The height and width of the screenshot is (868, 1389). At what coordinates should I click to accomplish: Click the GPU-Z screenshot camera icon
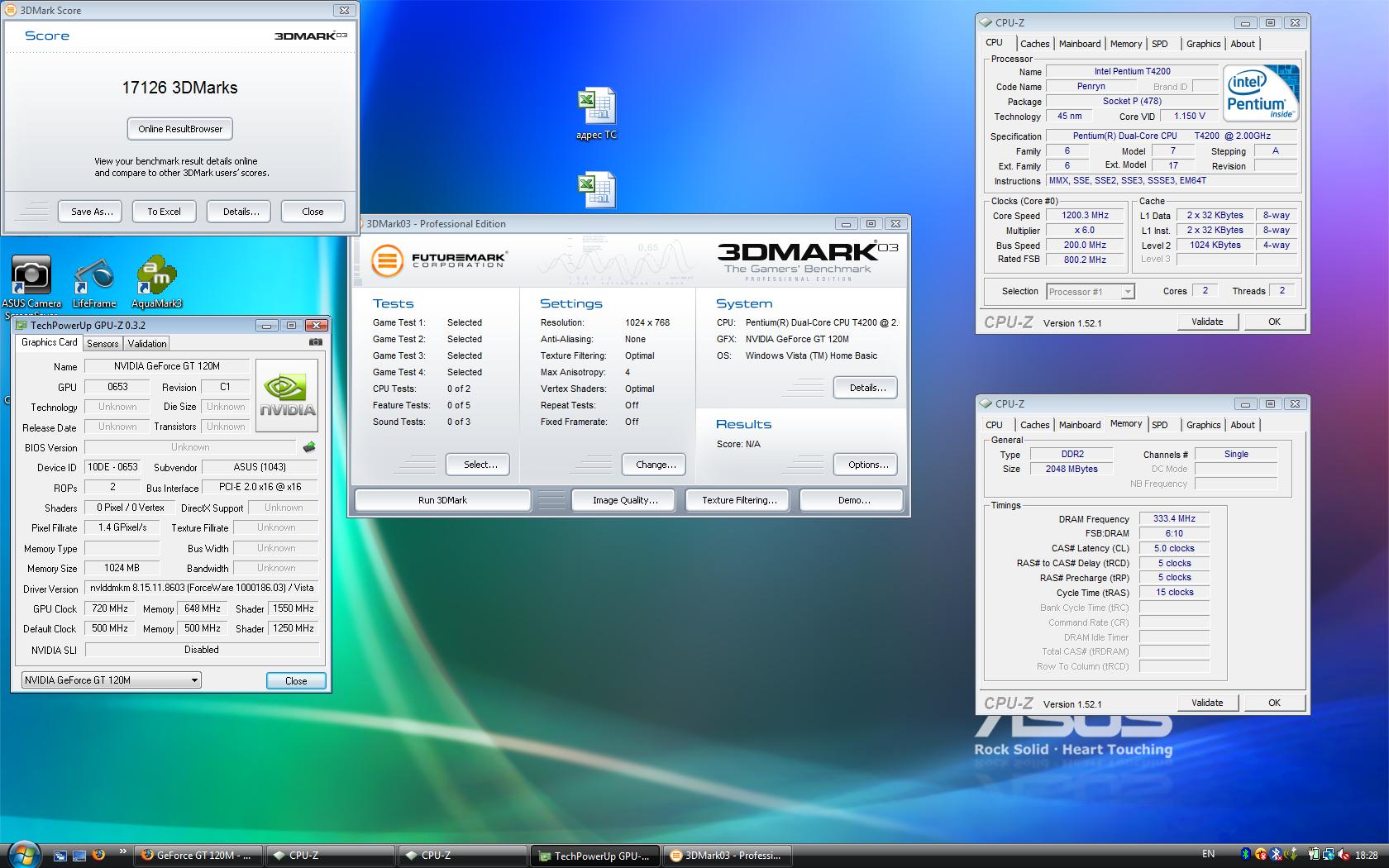tap(315, 341)
